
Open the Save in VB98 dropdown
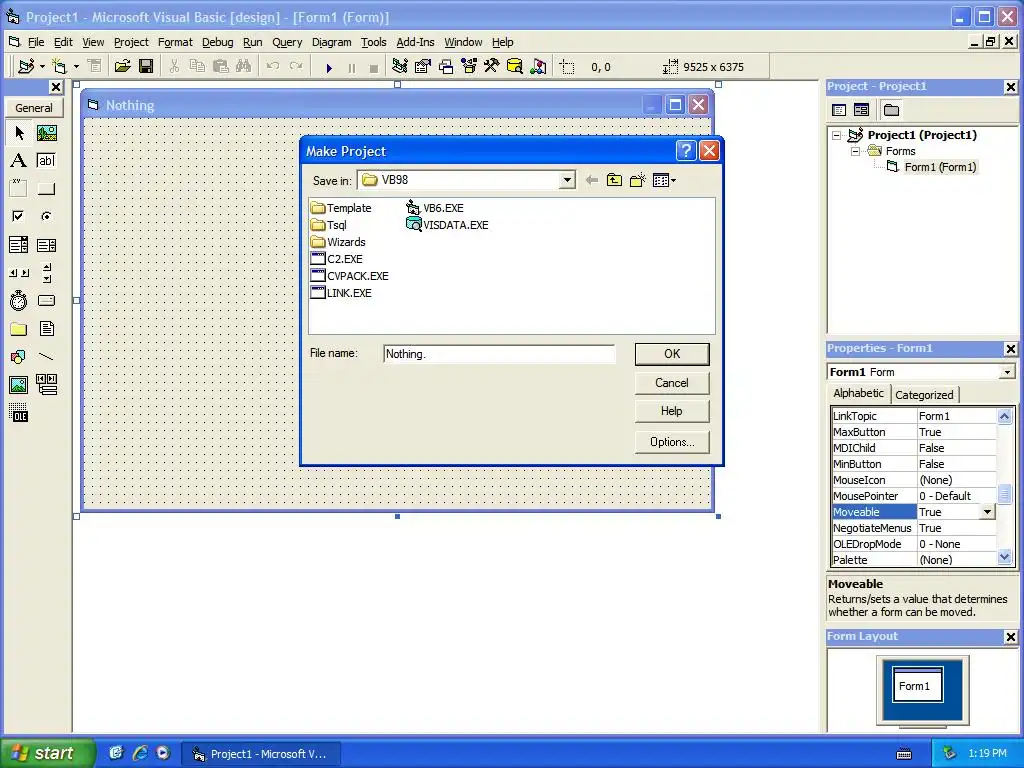[568, 180]
